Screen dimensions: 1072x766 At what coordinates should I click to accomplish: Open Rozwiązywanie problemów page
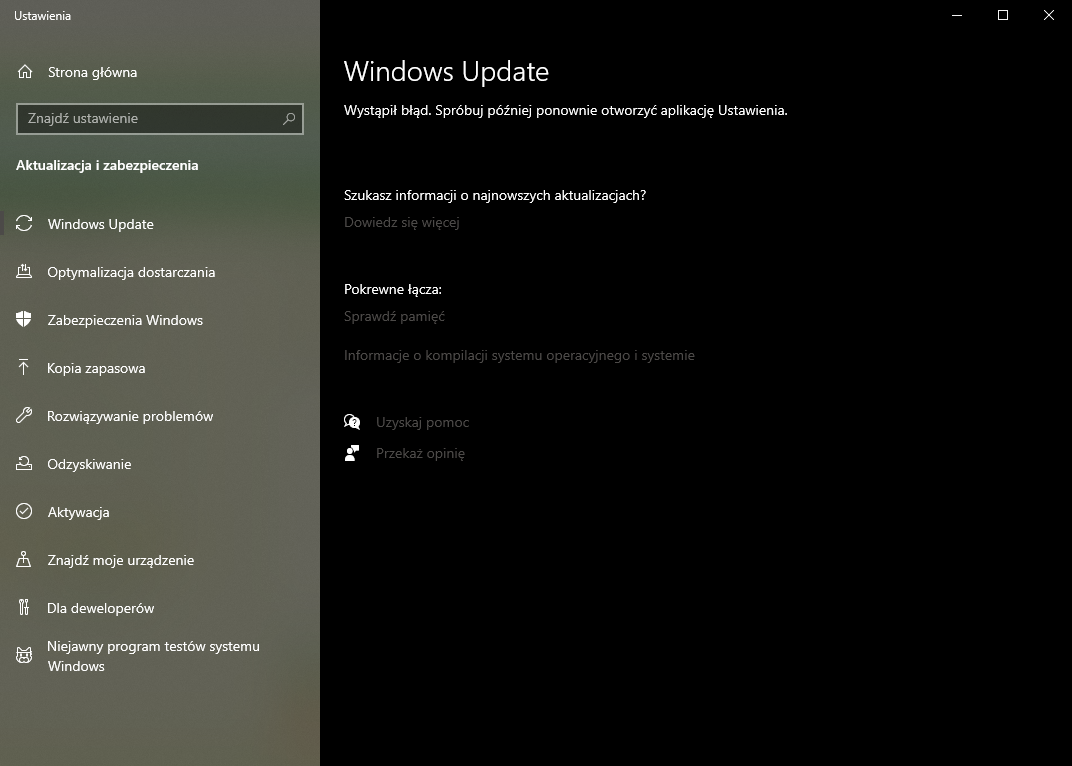pos(160,415)
